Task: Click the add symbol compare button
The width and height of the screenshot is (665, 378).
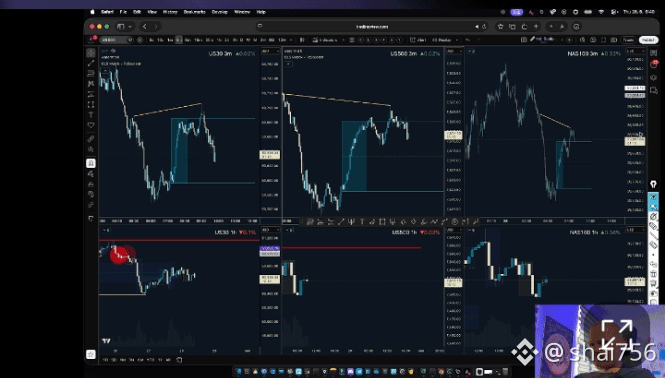Action: click(x=140, y=39)
